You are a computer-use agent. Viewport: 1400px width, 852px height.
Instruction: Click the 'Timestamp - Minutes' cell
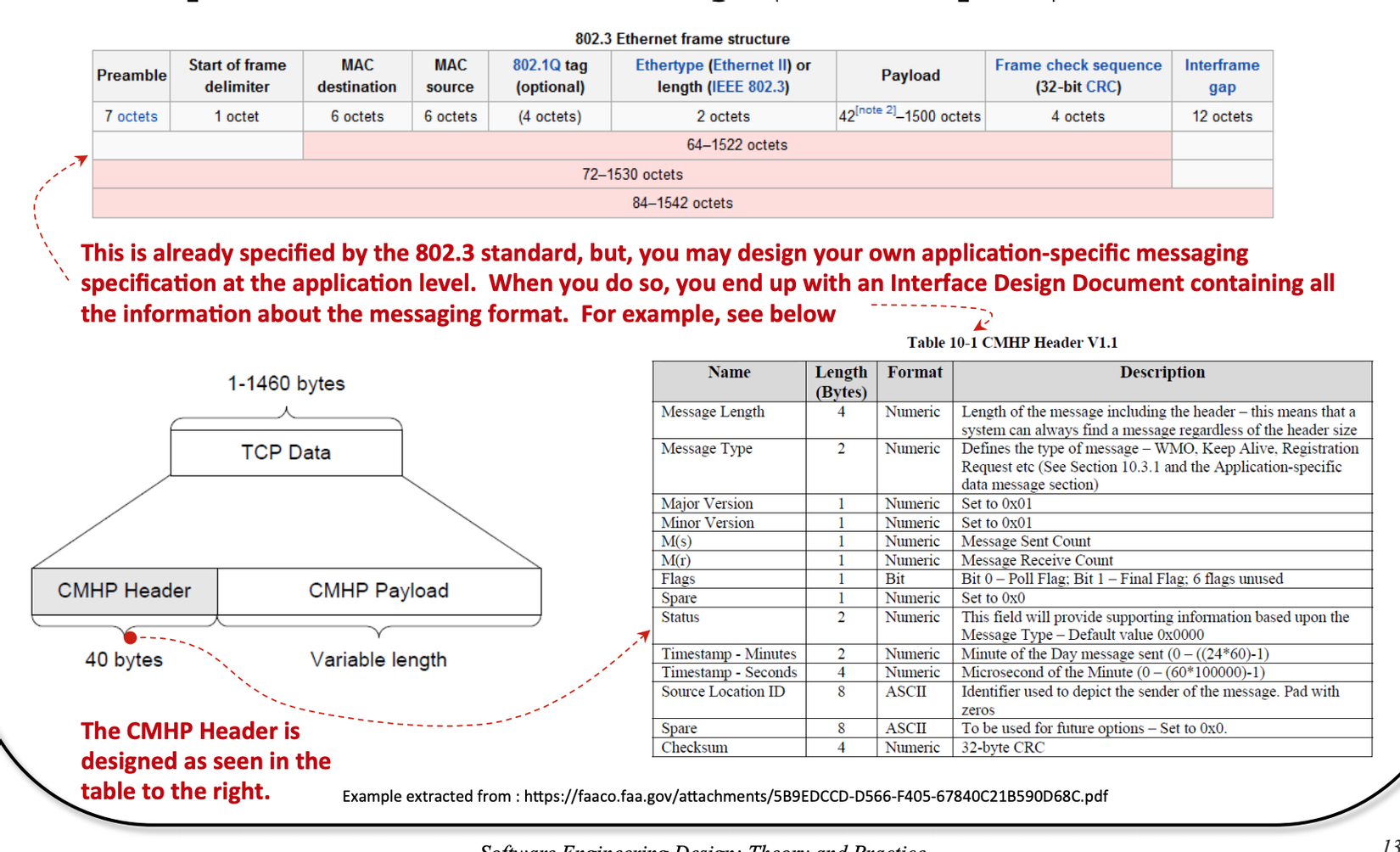729,653
